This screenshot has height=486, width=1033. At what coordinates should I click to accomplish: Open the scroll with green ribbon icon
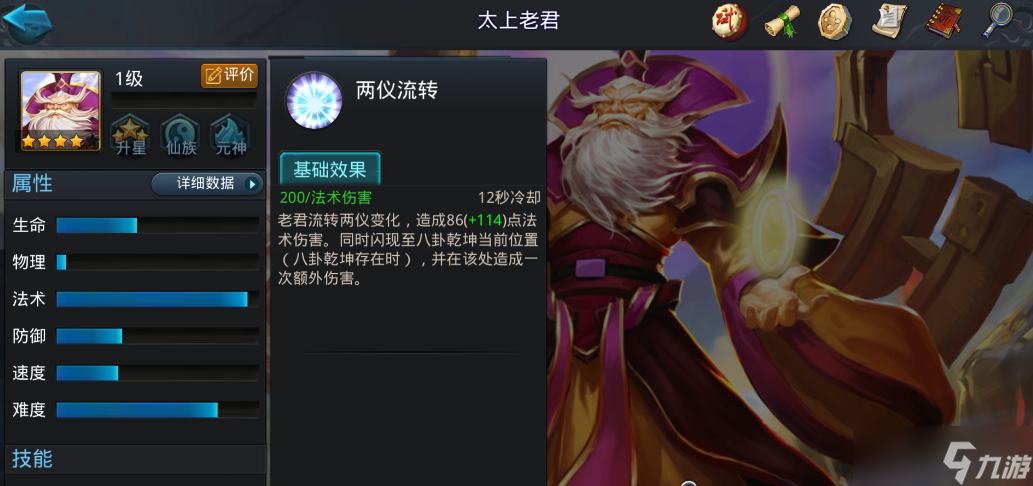tap(782, 22)
